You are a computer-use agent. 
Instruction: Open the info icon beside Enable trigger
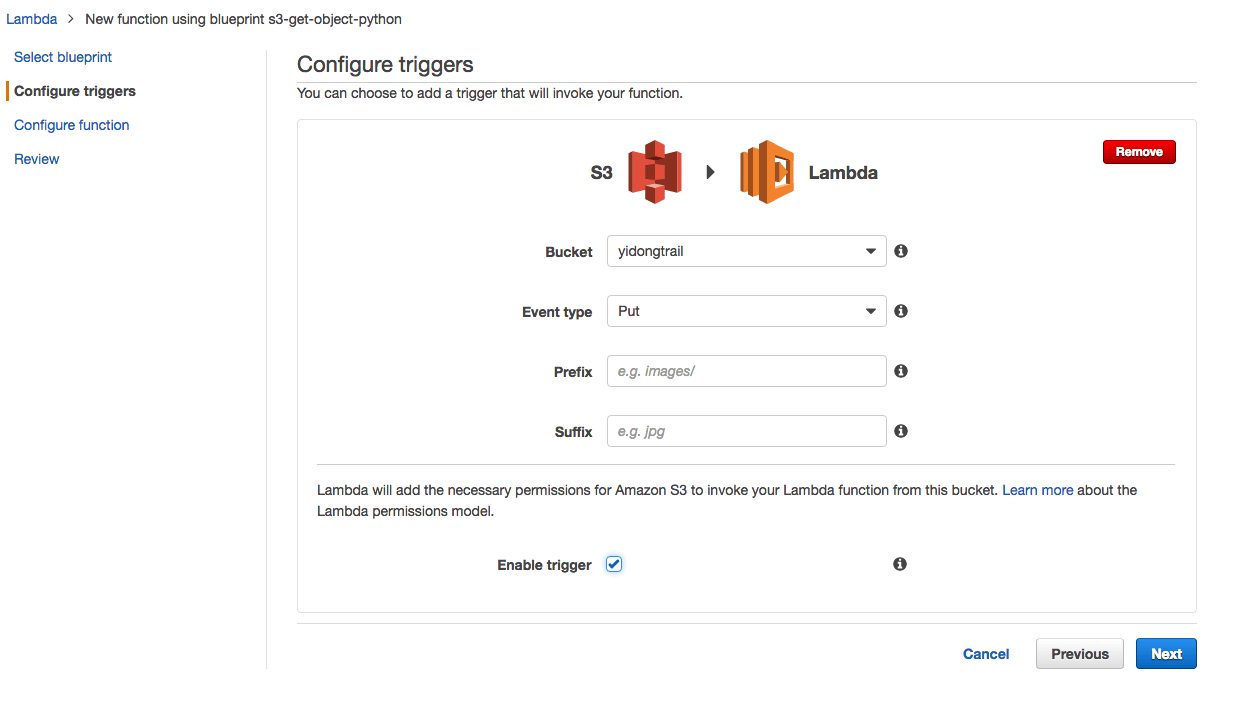point(900,564)
